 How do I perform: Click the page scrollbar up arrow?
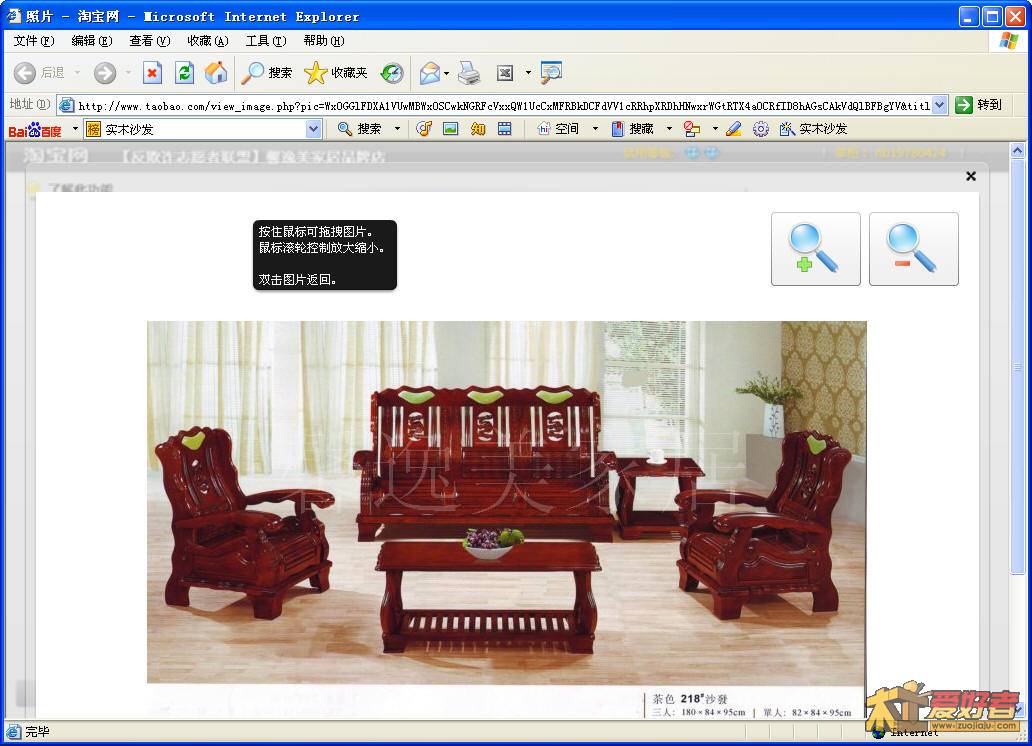pos(1018,151)
